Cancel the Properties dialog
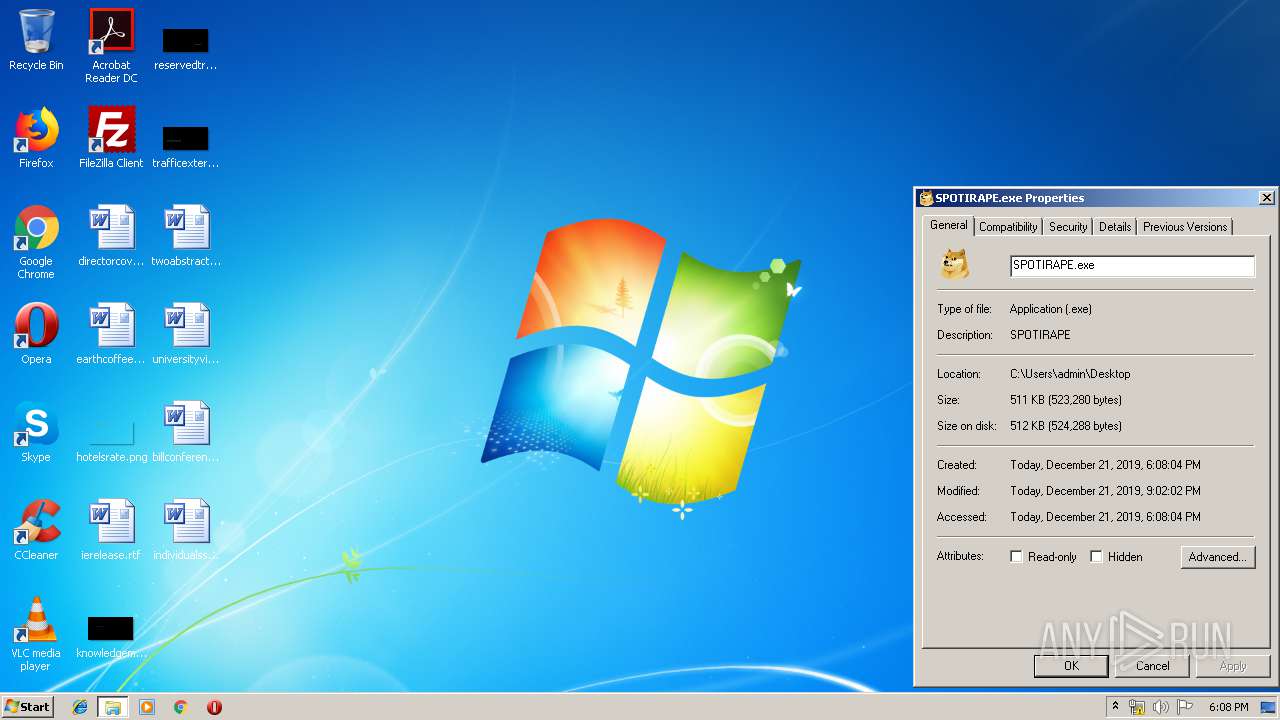Image resolution: width=1280 pixels, height=720 pixels. click(1152, 666)
